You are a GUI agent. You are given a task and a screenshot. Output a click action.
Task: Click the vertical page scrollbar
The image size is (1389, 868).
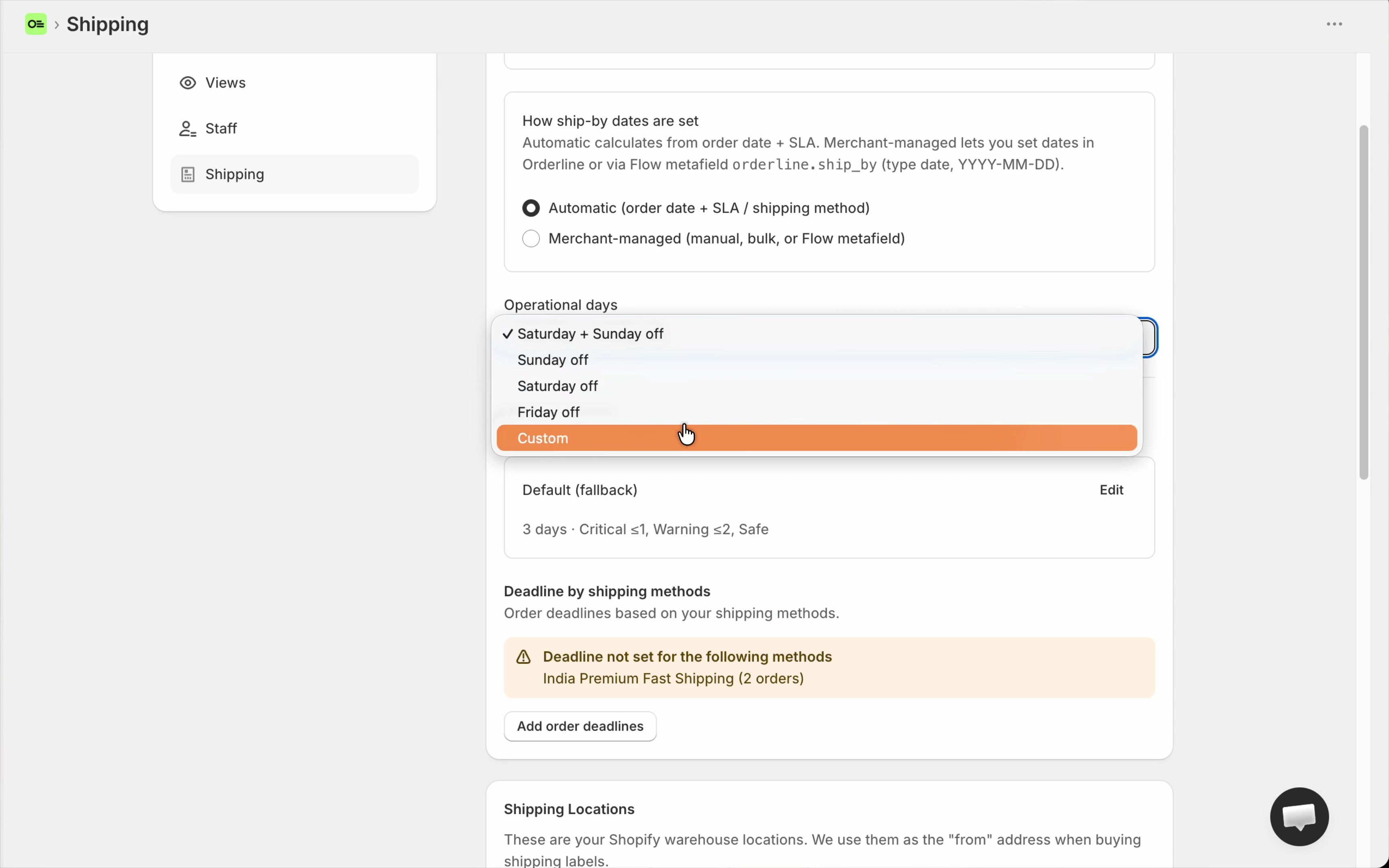[x=1364, y=302]
